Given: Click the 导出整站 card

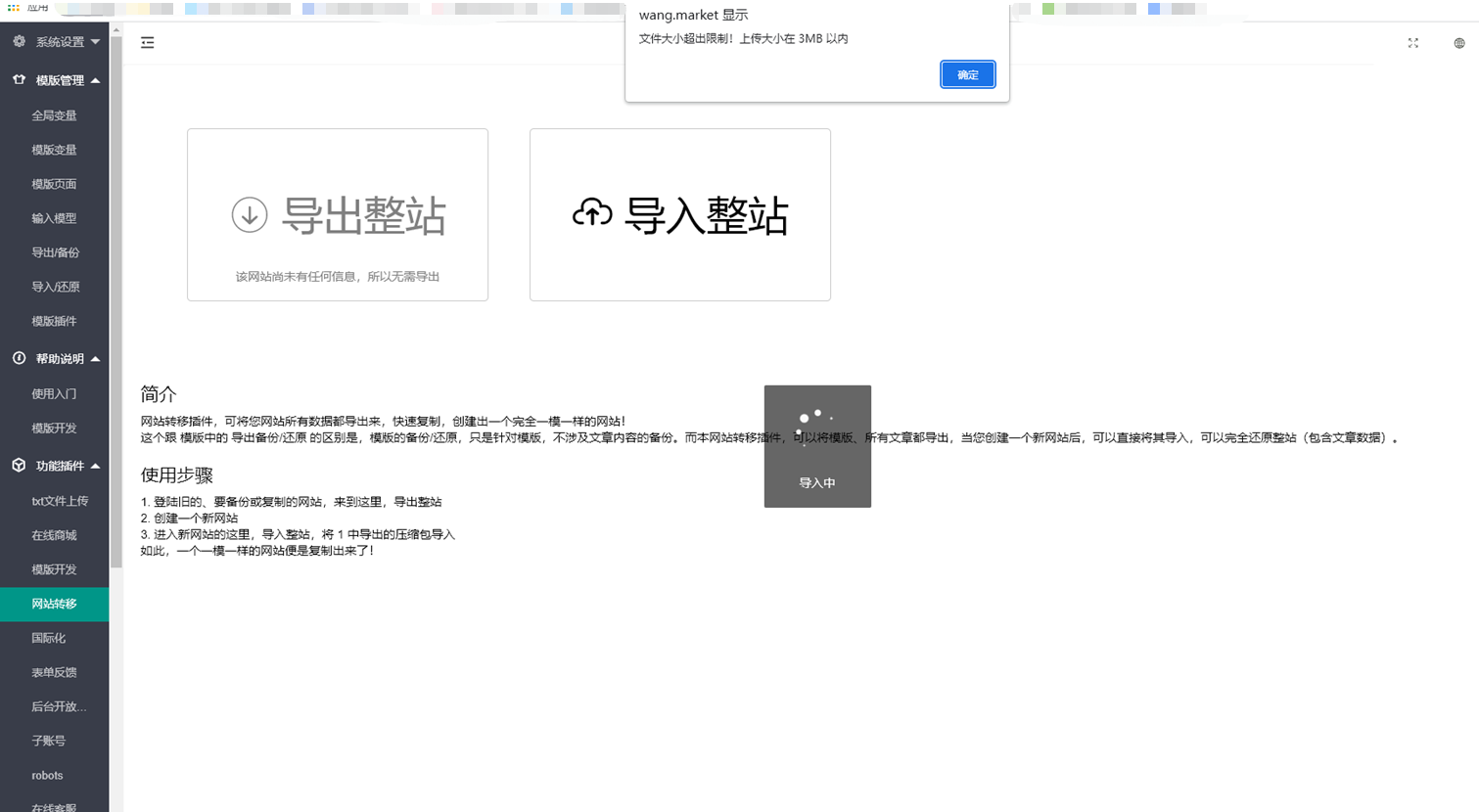Looking at the screenshot, I should point(338,214).
